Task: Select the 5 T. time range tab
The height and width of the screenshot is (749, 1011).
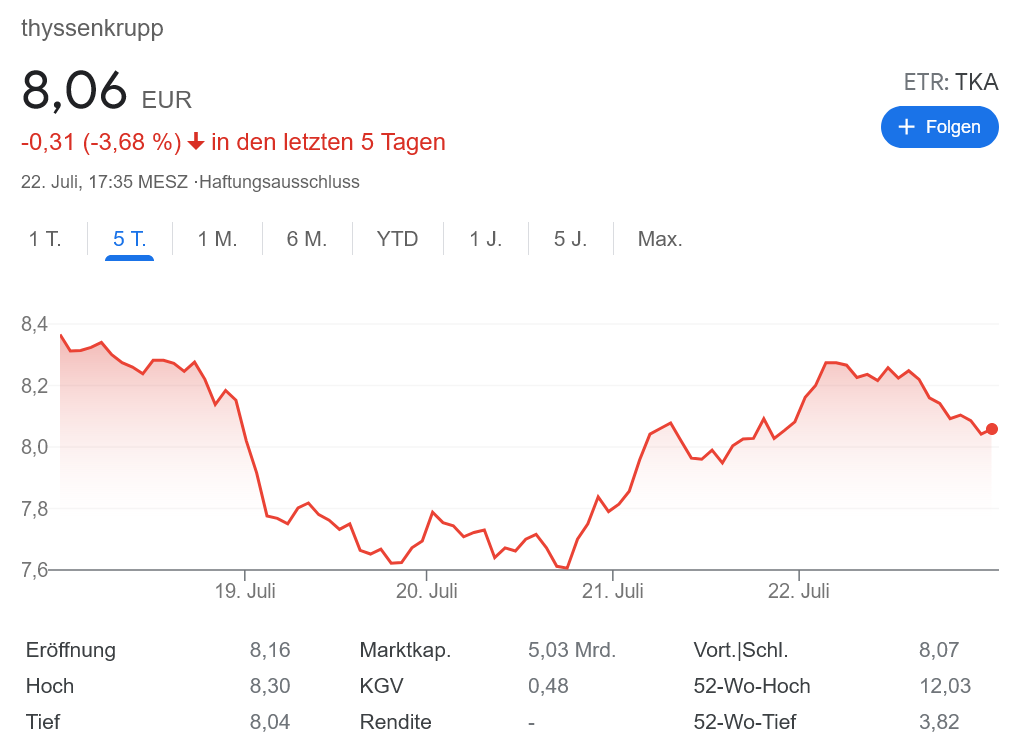Action: point(130,239)
